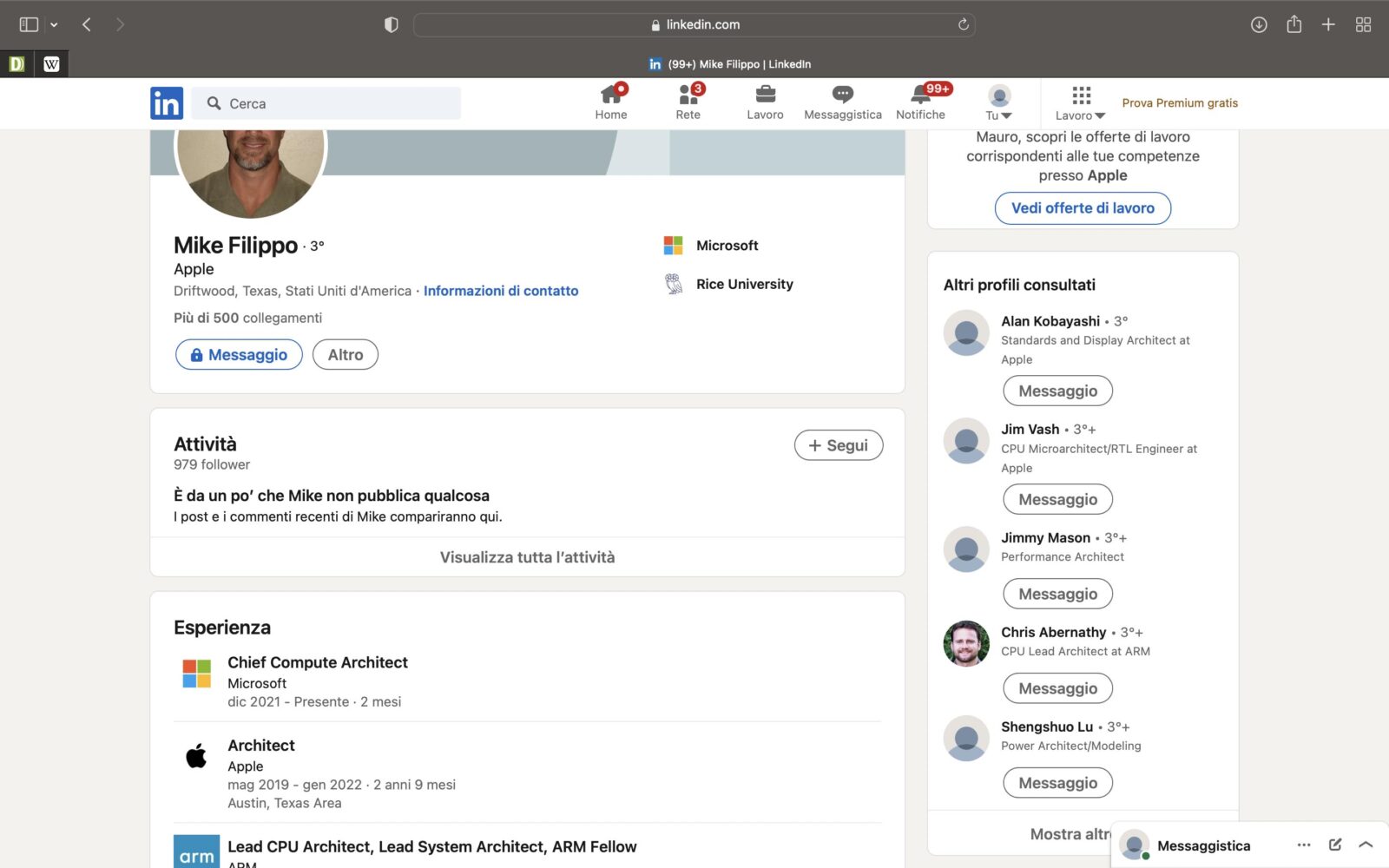Screen dimensions: 1389x868
Task: Open the Notifiche bell icon
Action: click(921, 102)
